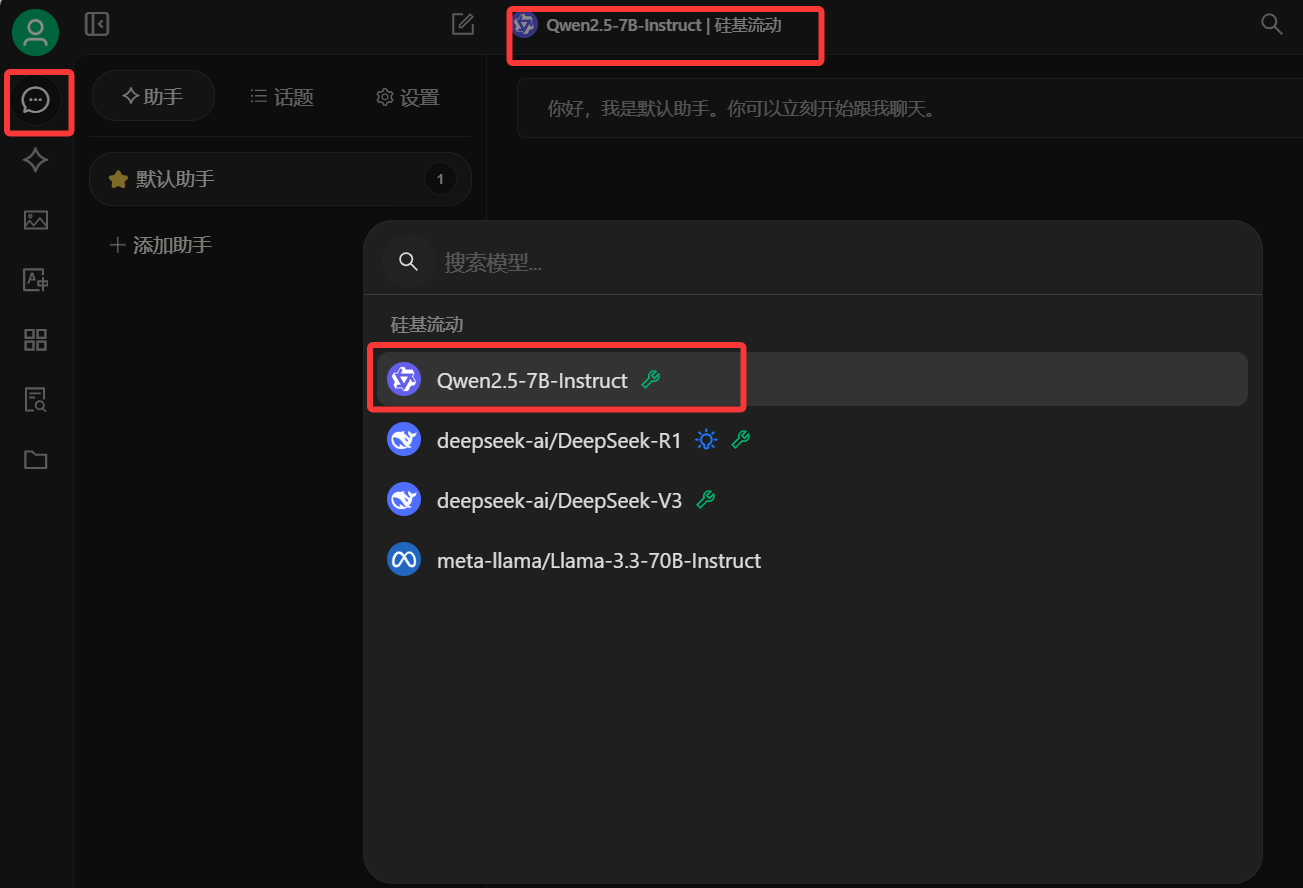1303x888 pixels.
Task: Click the DeepSeek-R1 whale logo
Action: [404, 440]
